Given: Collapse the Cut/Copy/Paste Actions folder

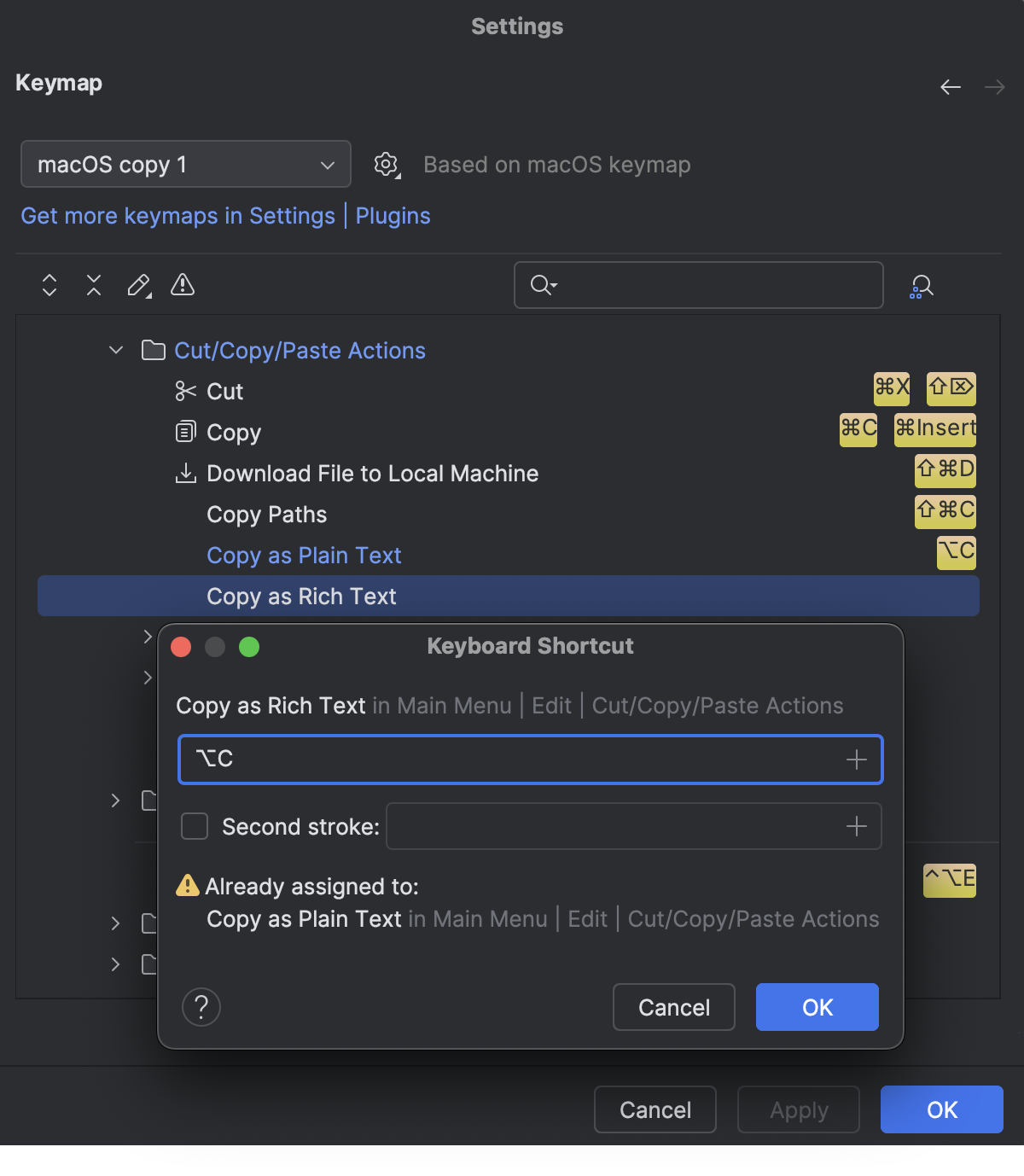Looking at the screenshot, I should point(116,350).
